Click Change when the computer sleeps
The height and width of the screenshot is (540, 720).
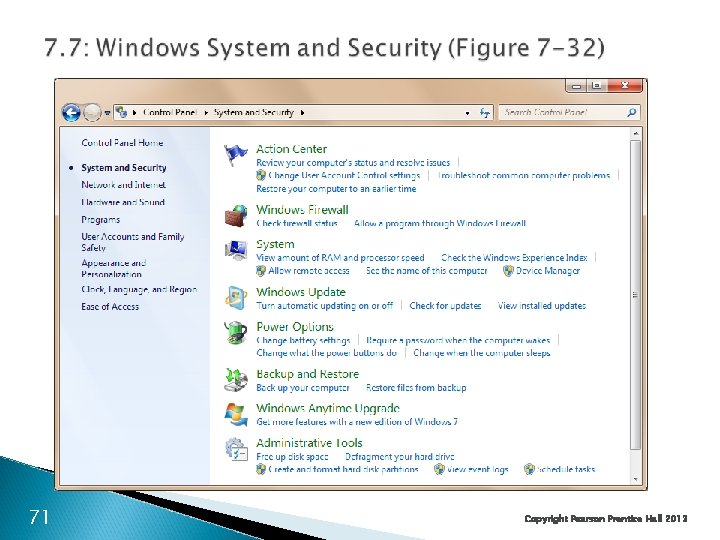coord(482,353)
